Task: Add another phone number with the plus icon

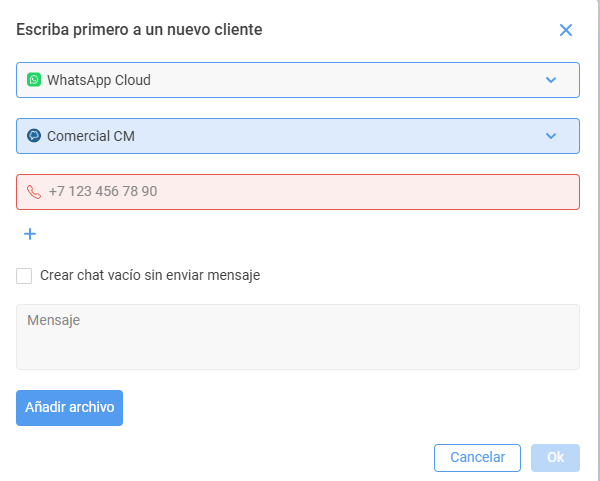Action: click(30, 234)
